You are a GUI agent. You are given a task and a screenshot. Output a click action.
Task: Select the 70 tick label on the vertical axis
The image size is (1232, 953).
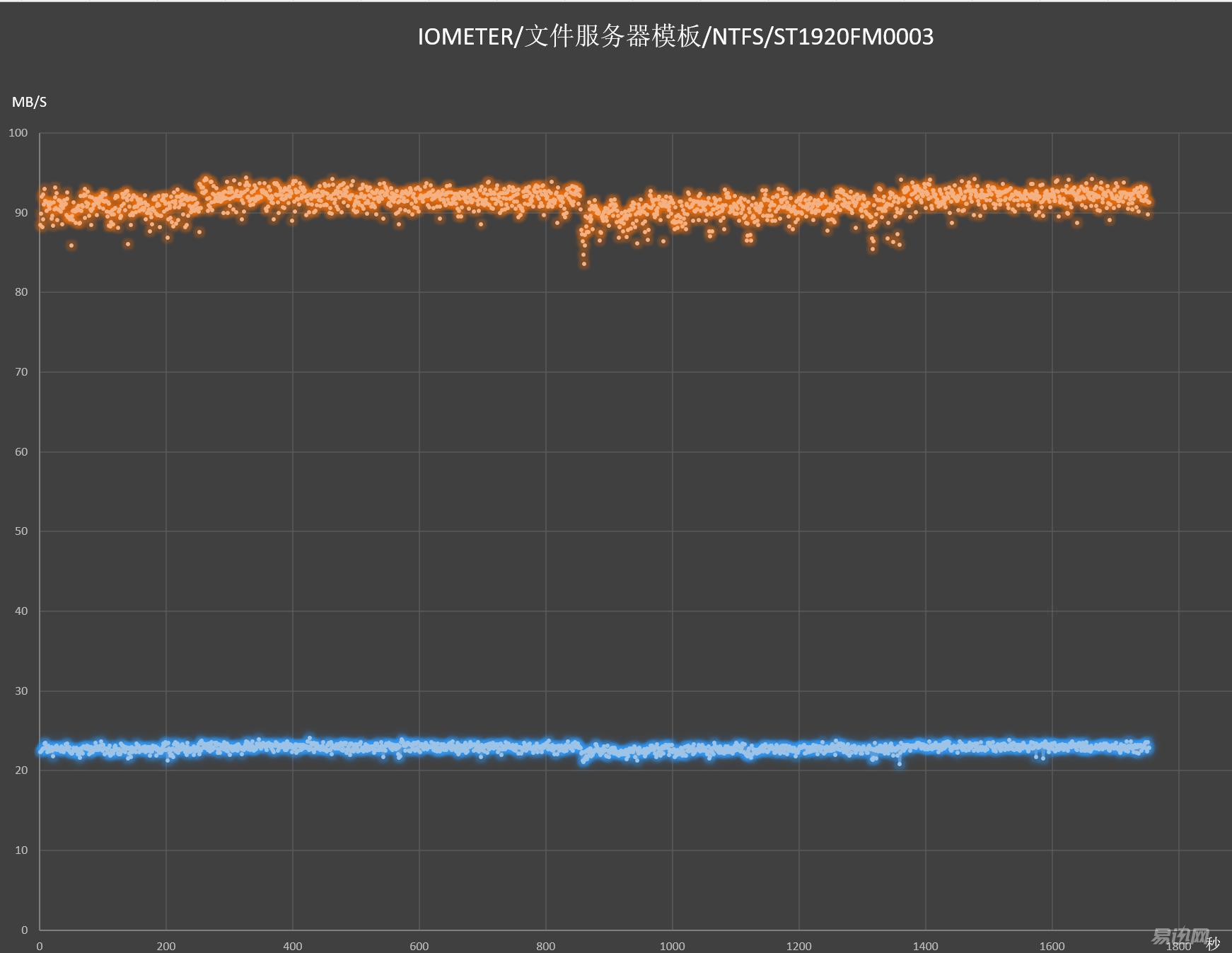(21, 372)
